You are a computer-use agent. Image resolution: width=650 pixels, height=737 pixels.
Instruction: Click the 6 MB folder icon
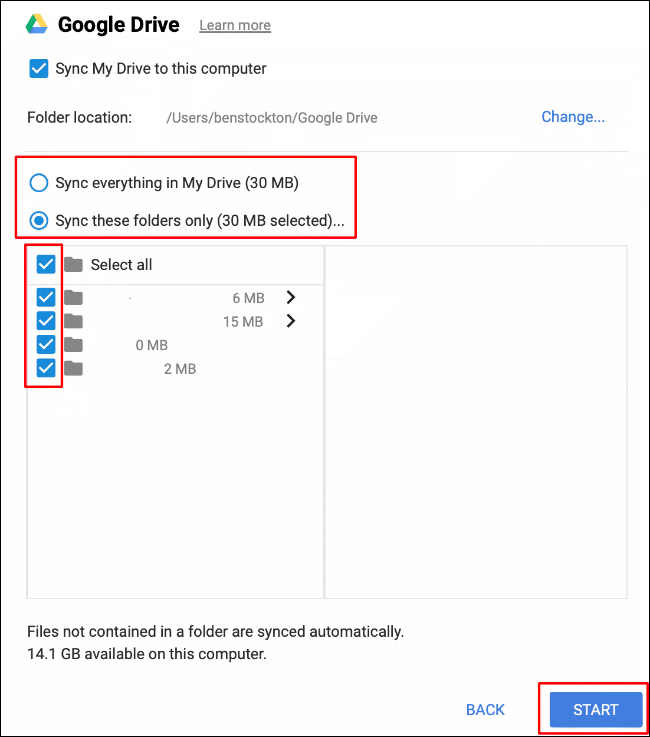coord(73,298)
